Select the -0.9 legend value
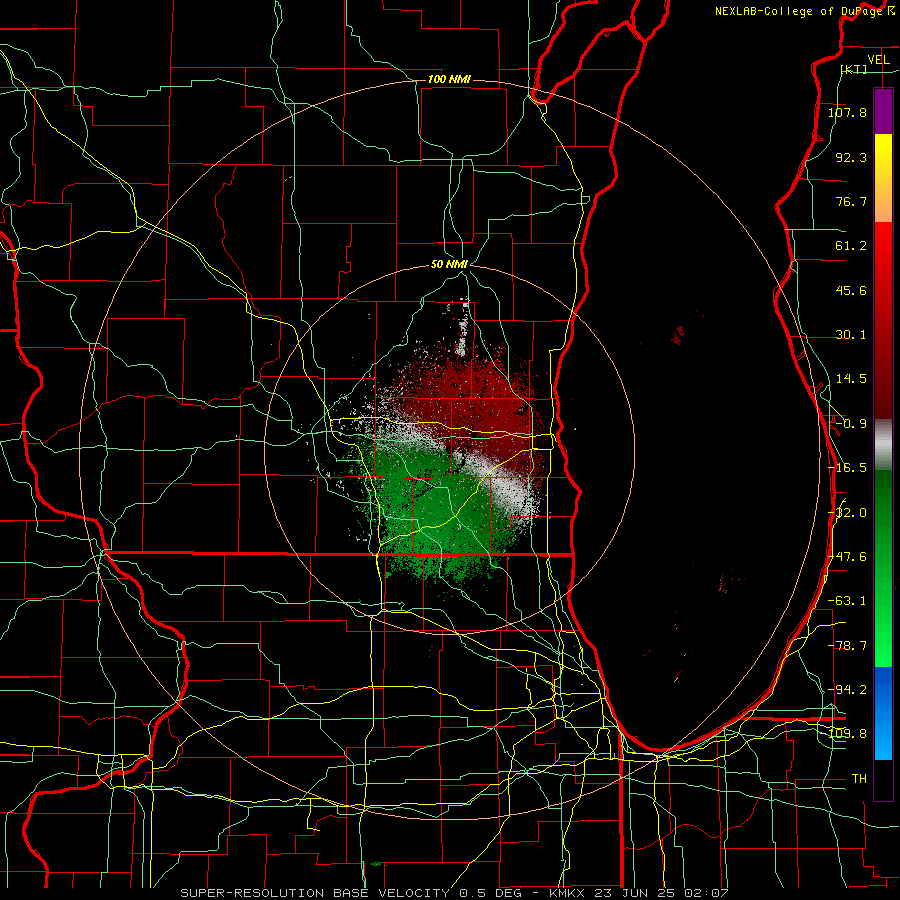This screenshot has width=900, height=900. pos(851,424)
